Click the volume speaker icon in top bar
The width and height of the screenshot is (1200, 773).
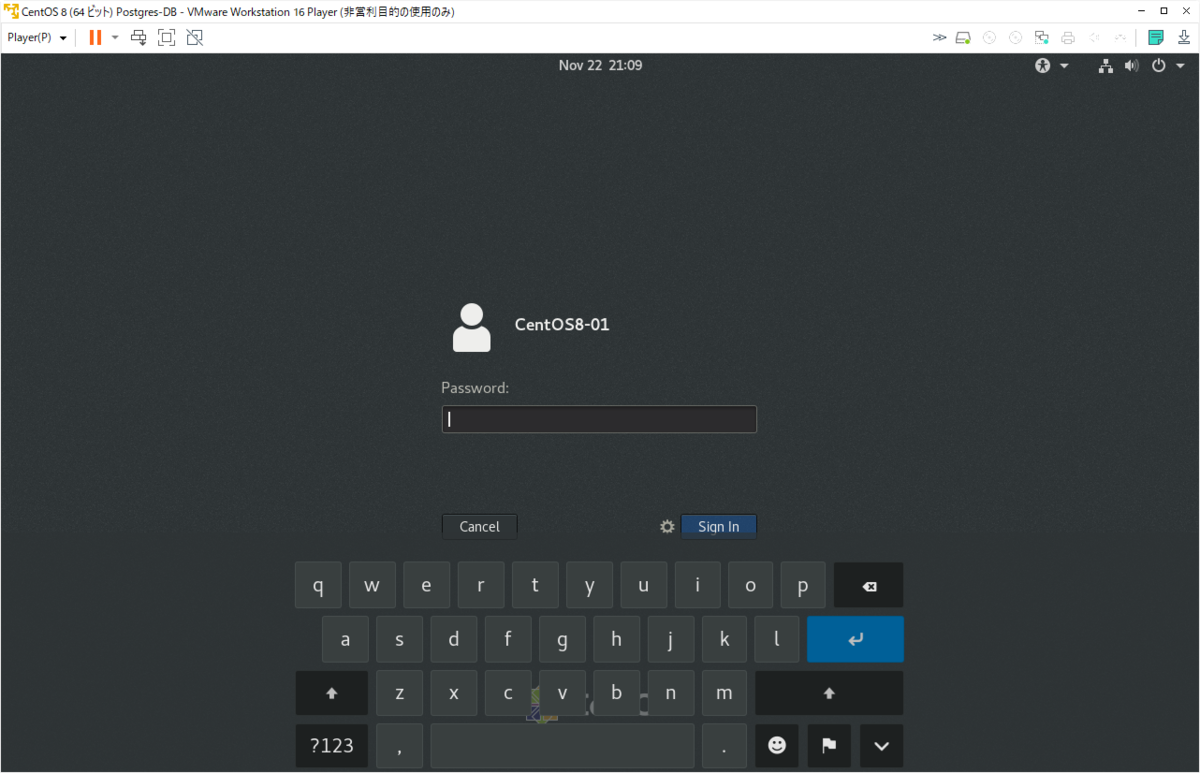(1131, 66)
